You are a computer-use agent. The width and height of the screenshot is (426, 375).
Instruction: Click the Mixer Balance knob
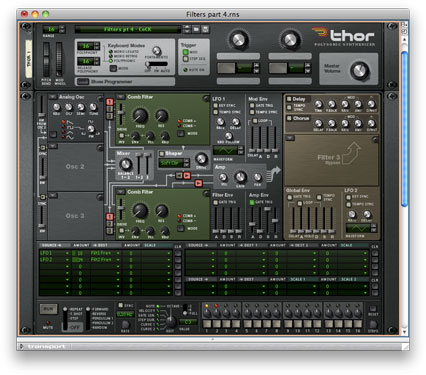126,164
